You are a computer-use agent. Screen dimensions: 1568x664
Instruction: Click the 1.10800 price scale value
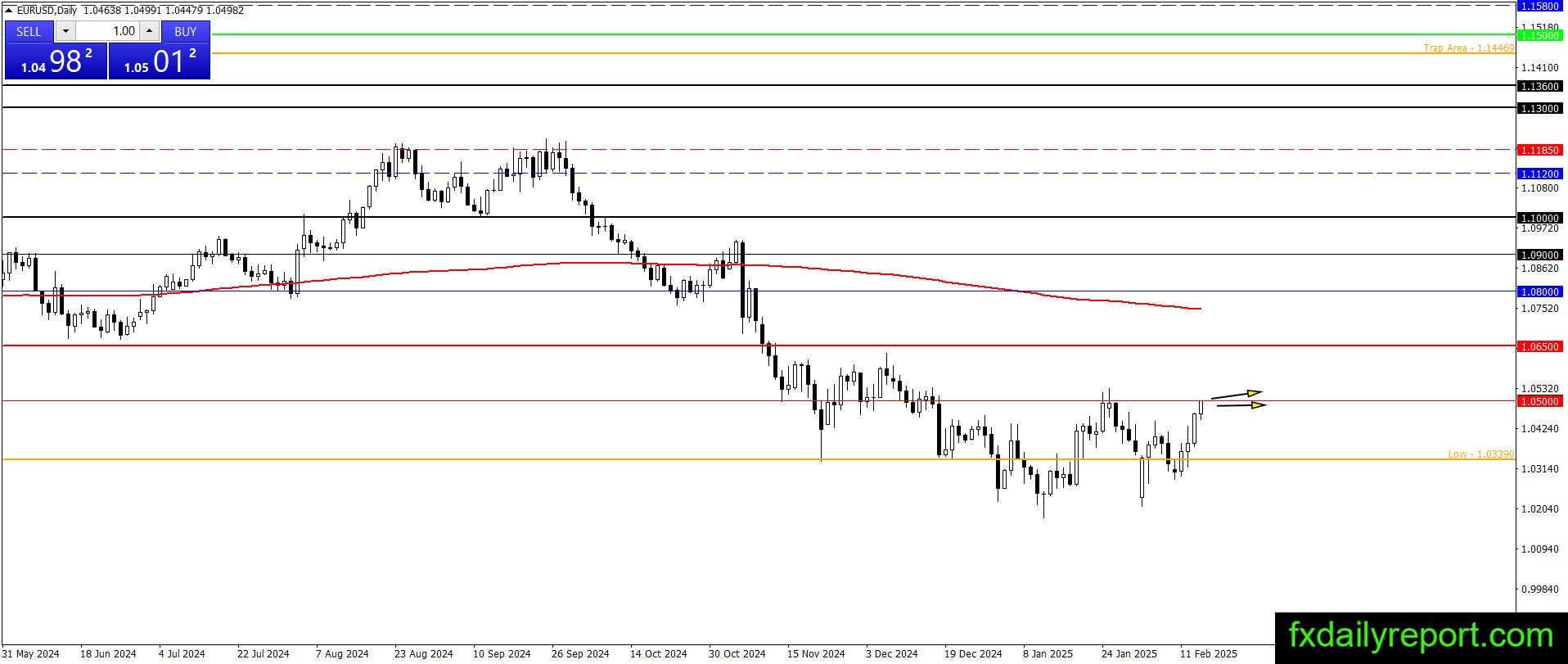coord(1539,187)
